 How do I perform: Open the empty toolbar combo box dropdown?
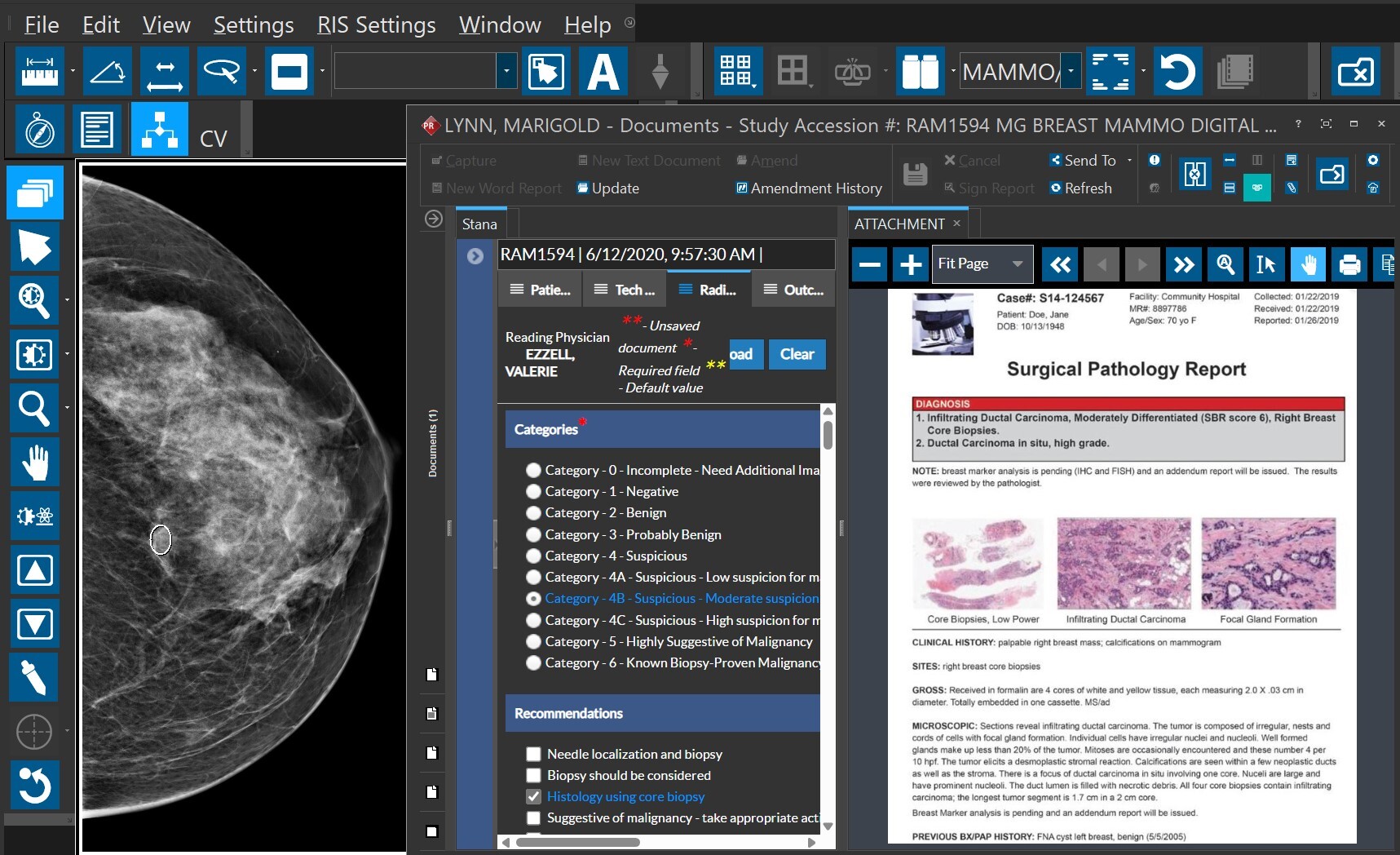(506, 71)
